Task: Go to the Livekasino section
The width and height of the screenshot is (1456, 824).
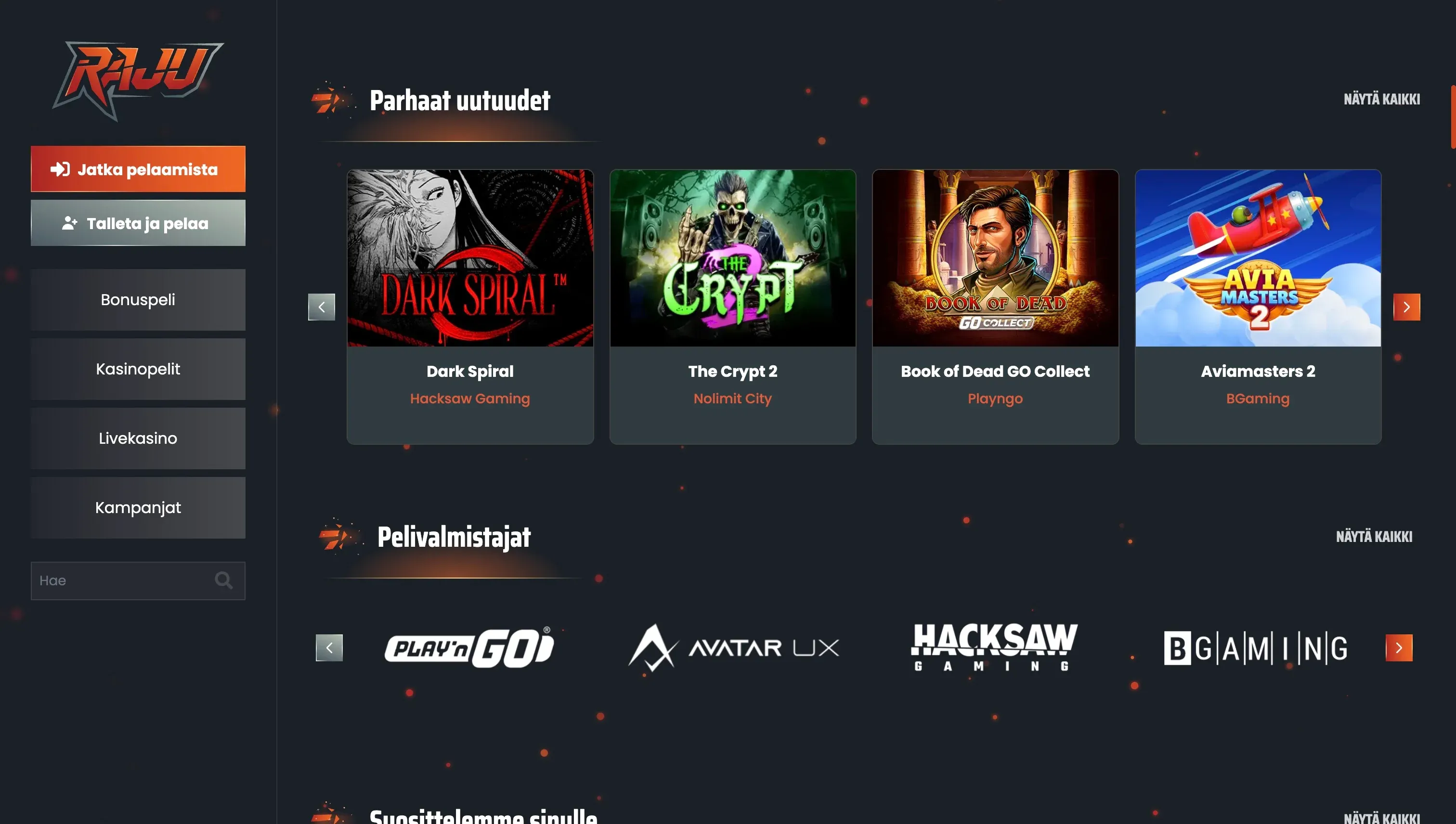Action: pyautogui.click(x=138, y=438)
